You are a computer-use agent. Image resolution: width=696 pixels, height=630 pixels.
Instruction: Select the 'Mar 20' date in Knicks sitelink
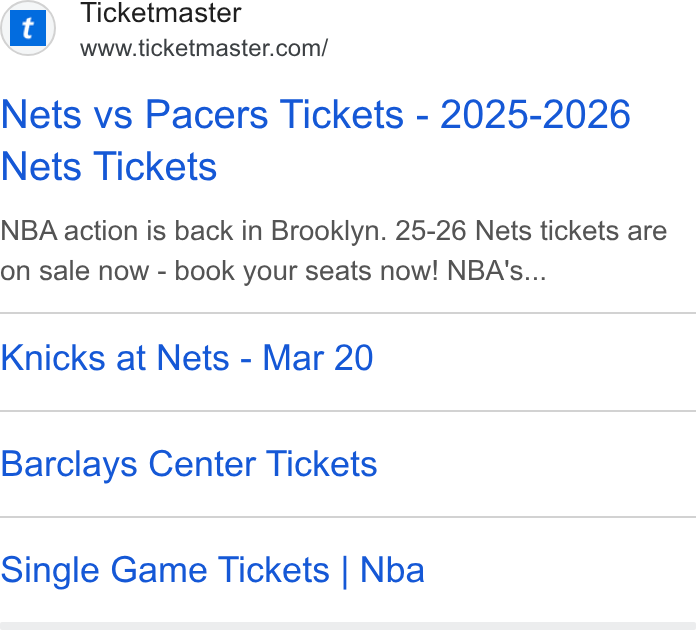click(318, 358)
